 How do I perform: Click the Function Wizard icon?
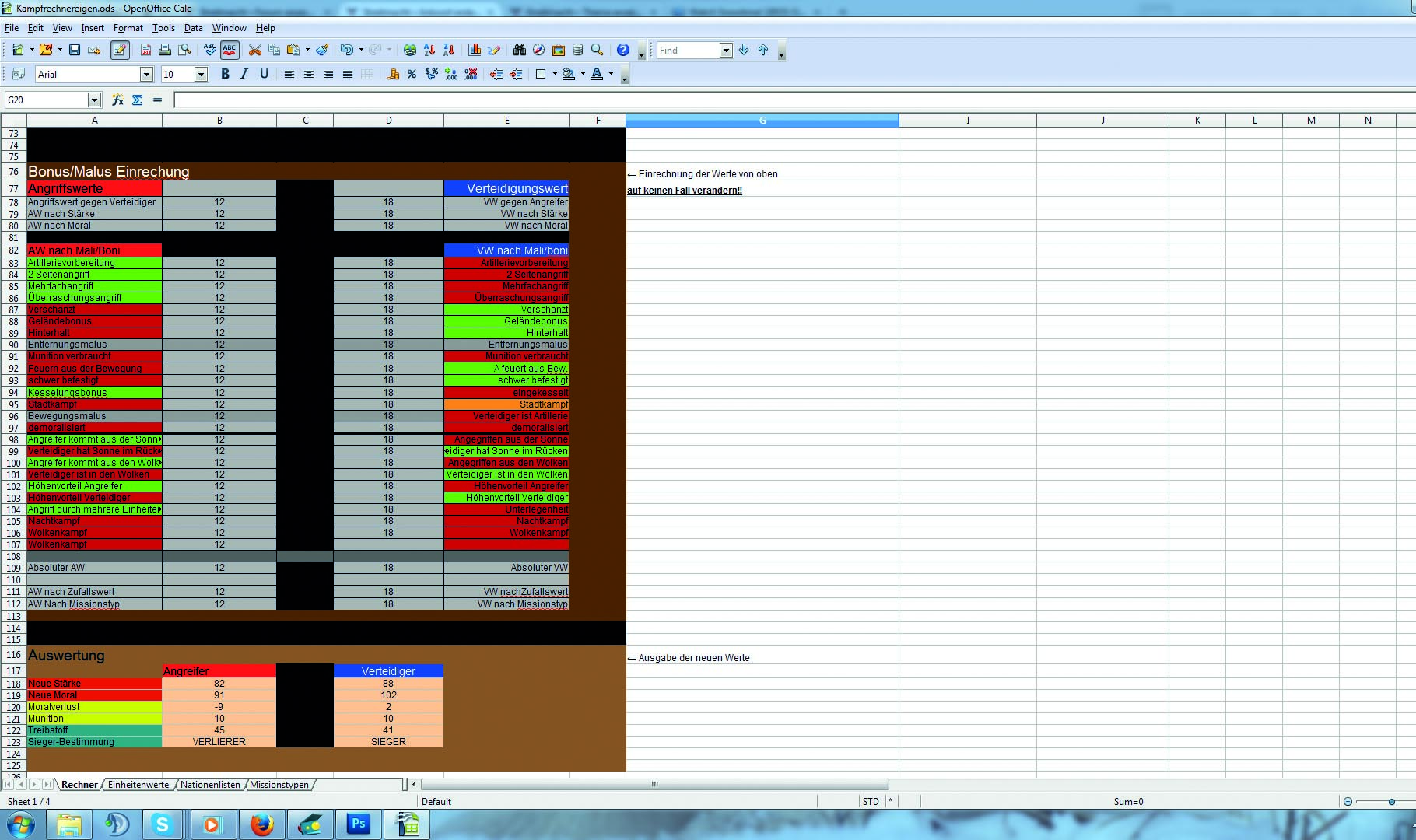point(117,100)
